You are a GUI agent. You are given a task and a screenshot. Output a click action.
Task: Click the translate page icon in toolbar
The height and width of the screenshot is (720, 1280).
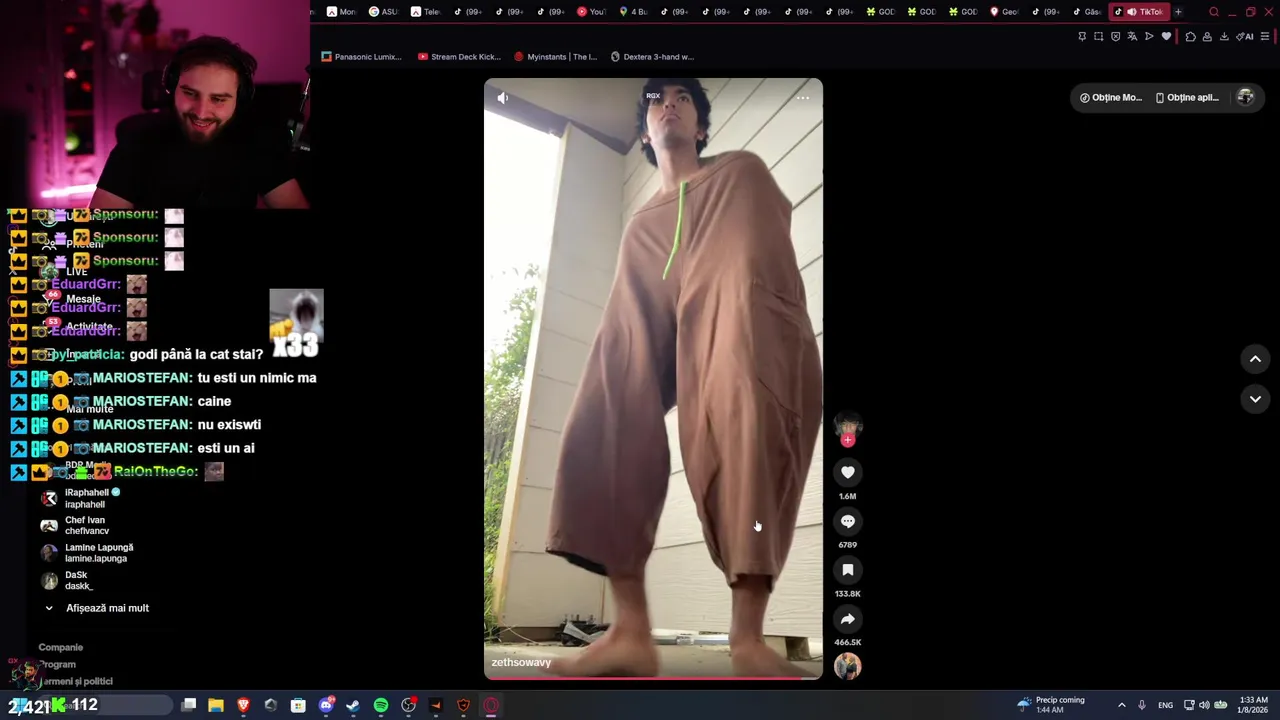coord(1132,37)
